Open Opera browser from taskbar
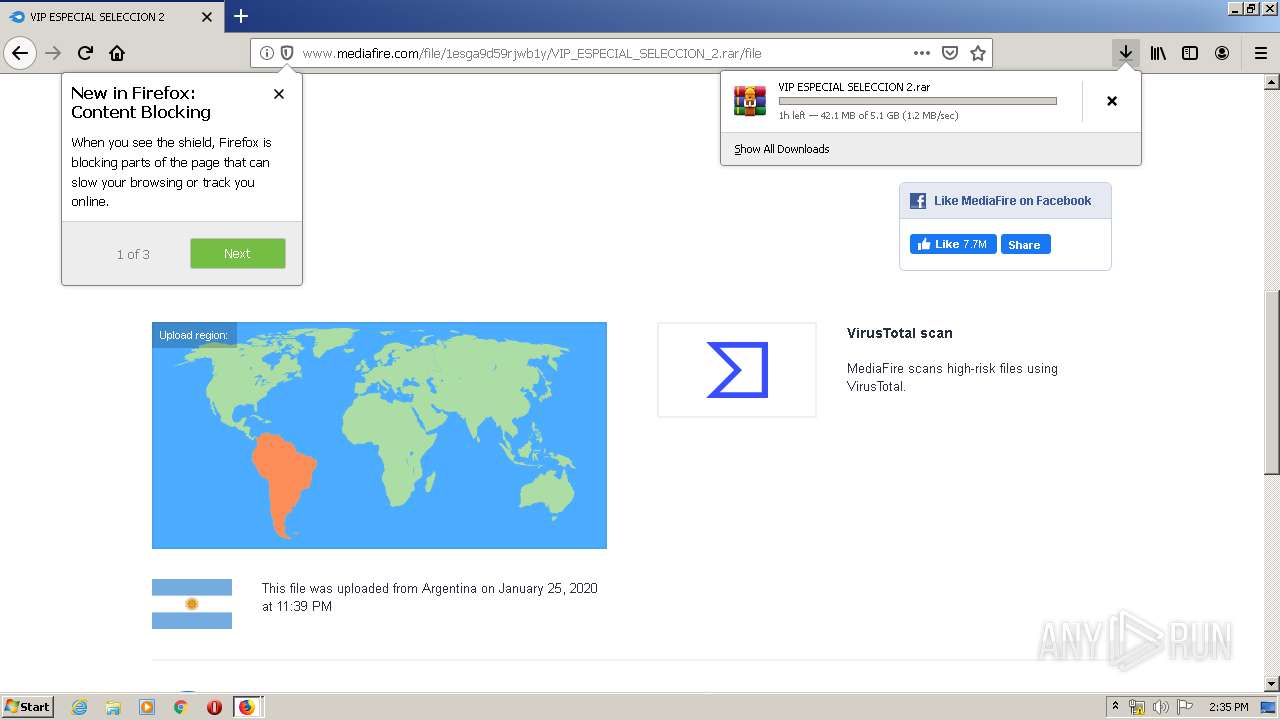 [214, 707]
